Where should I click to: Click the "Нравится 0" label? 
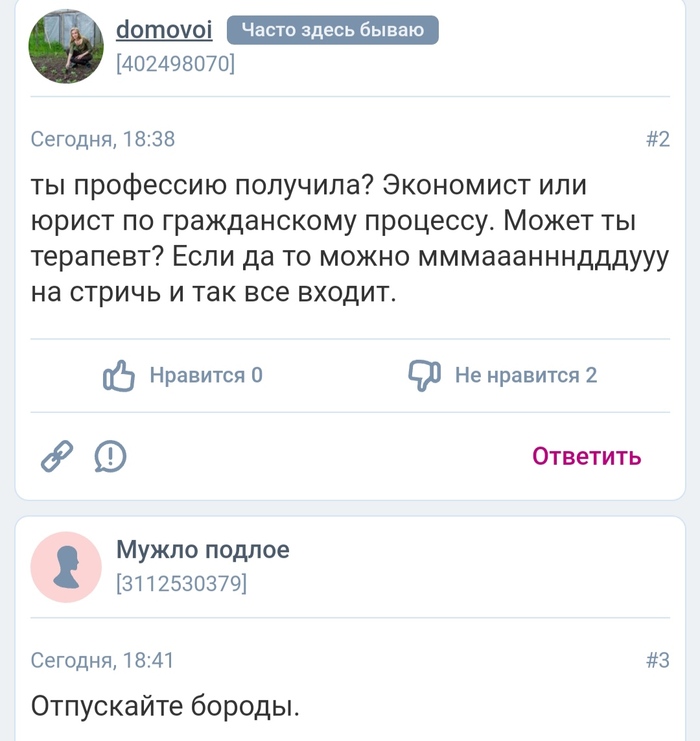206,376
